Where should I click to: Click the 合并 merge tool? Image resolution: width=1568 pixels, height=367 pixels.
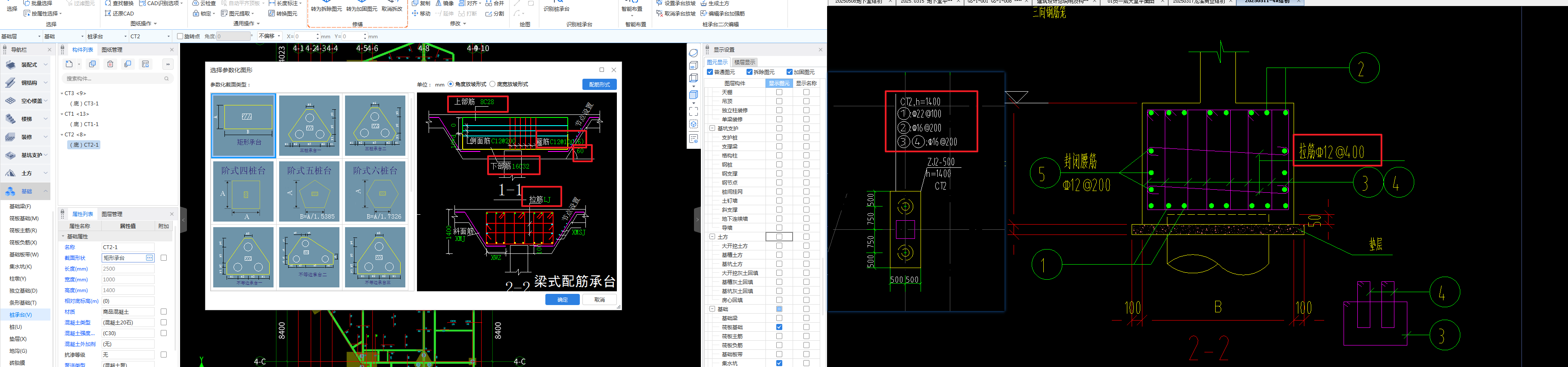[494, 3]
